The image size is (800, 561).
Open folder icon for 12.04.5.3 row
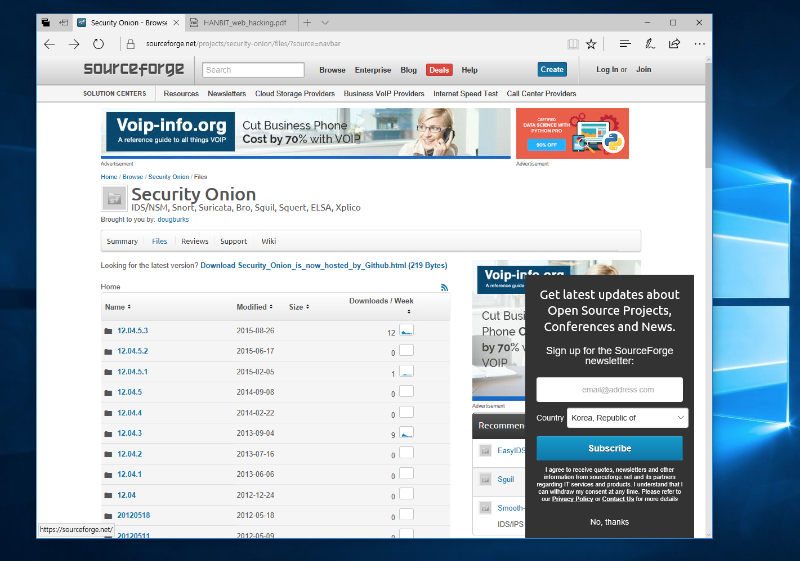pyautogui.click(x=108, y=331)
